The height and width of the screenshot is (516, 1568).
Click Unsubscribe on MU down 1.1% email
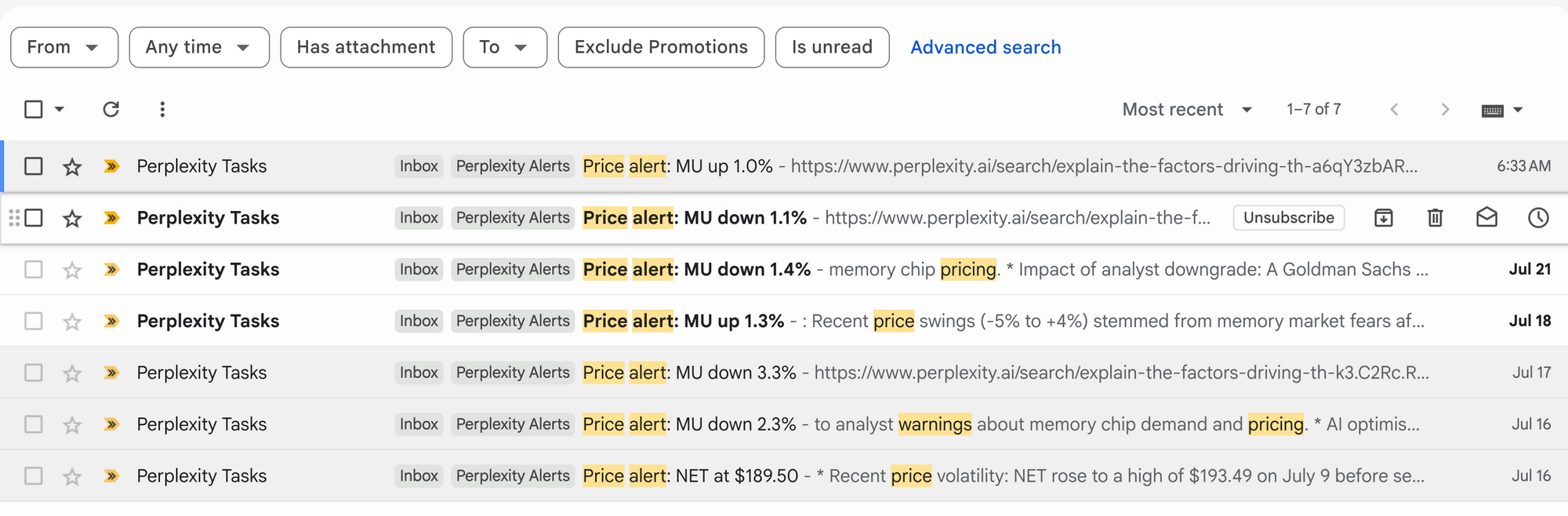click(x=1289, y=217)
